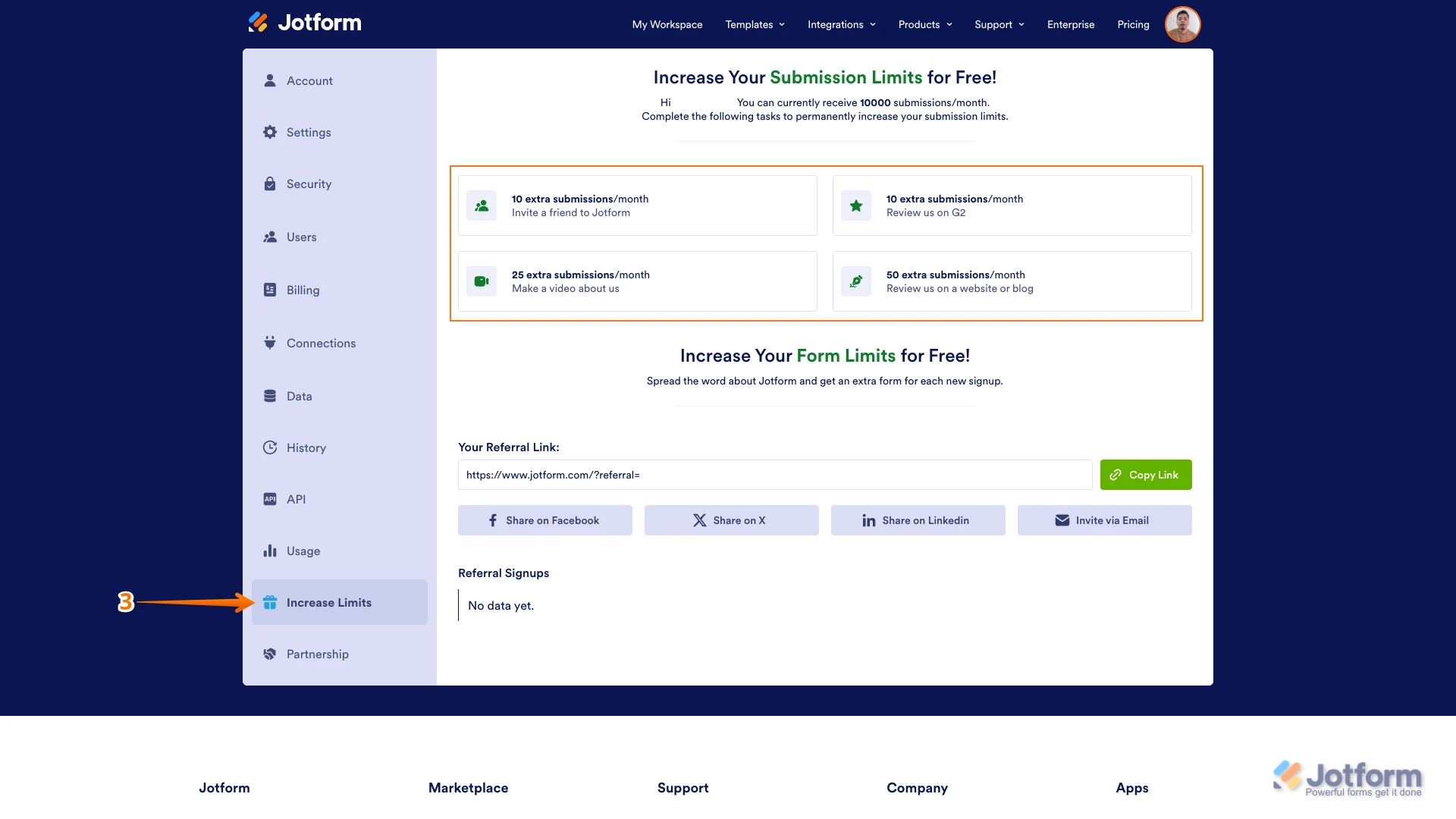Click the link icon on Copy Link
This screenshot has height=819, width=1456.
[x=1116, y=475]
